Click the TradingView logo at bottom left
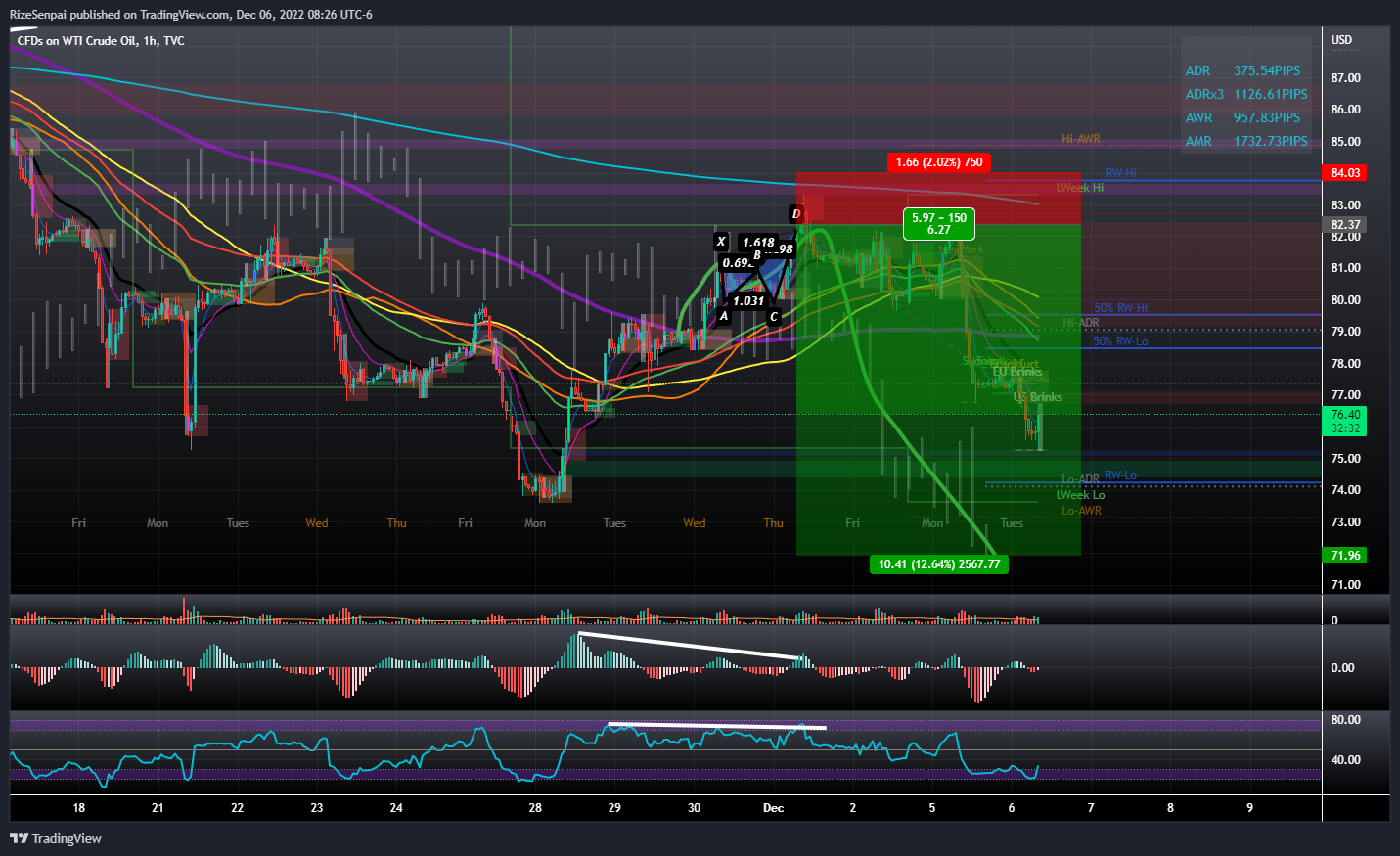 click(x=56, y=838)
